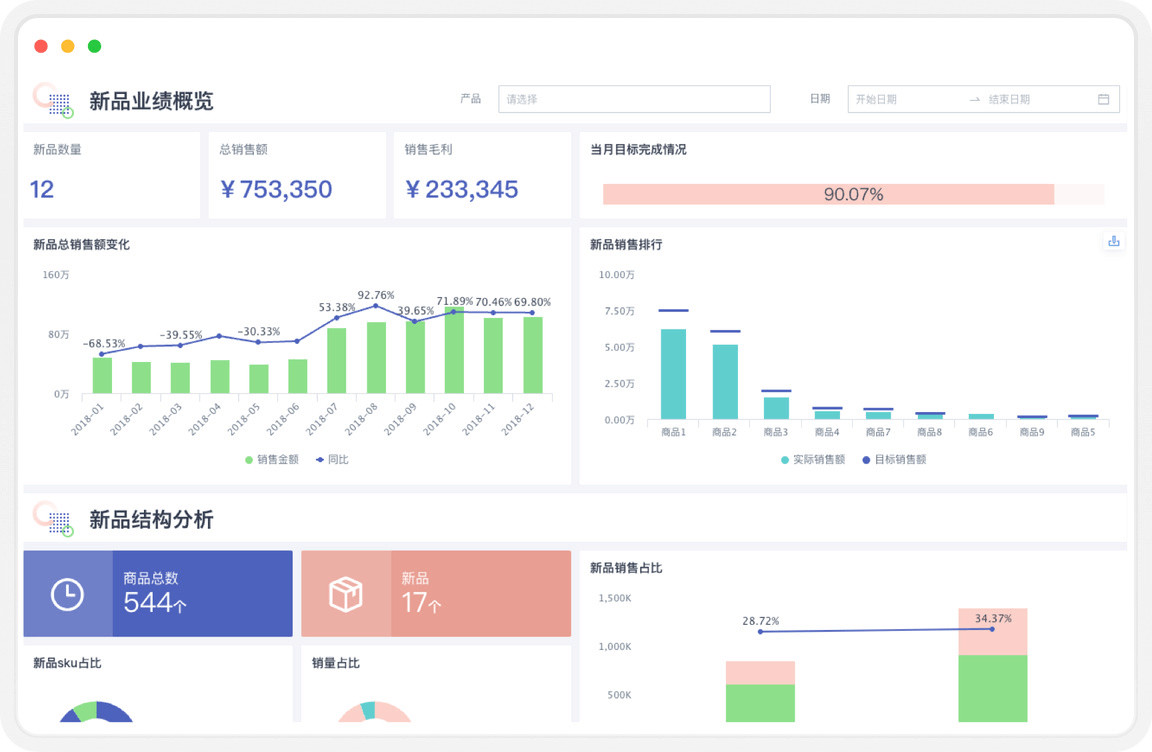The height and width of the screenshot is (752, 1152).
Task: Click the logo icon beside 新品结构分析
Action: 53,518
